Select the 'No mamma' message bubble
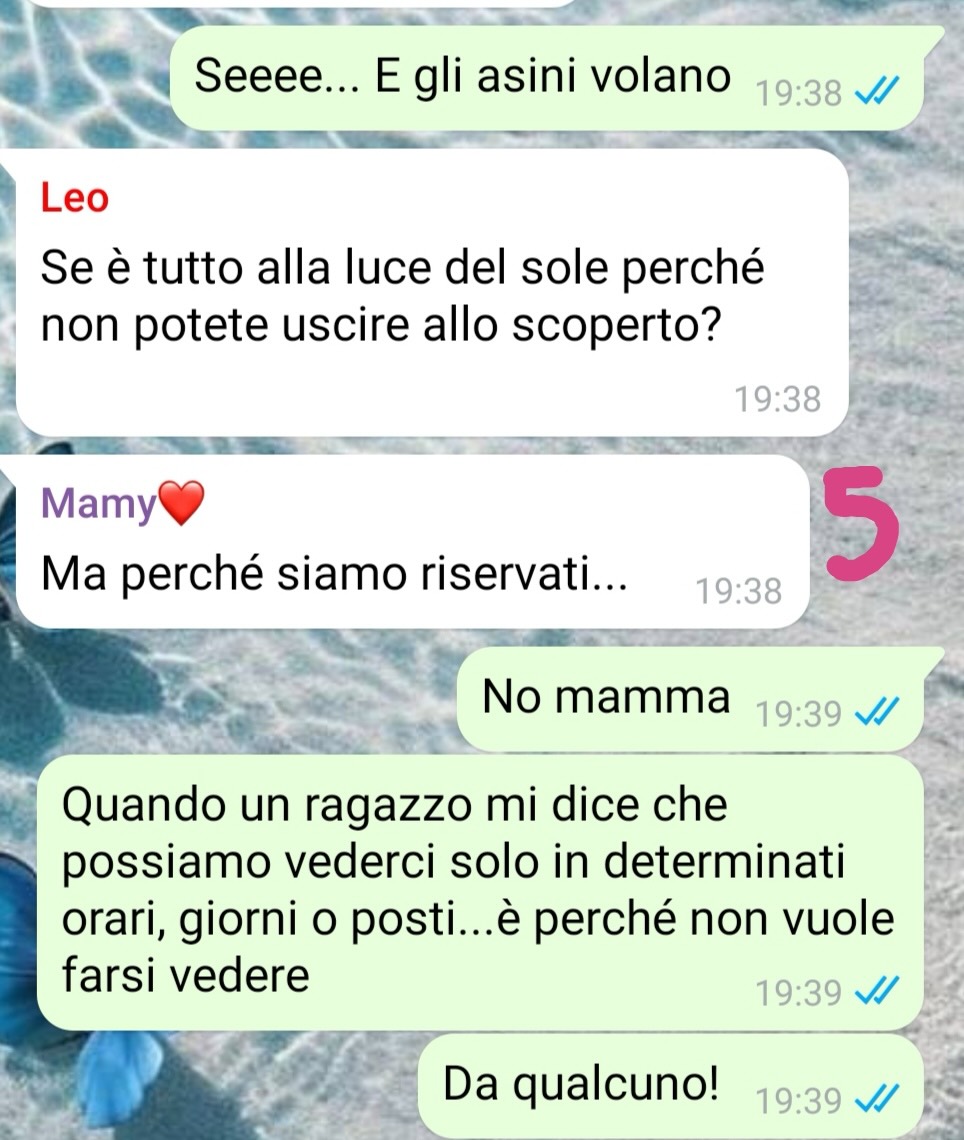The width and height of the screenshot is (964, 1140). (691, 699)
